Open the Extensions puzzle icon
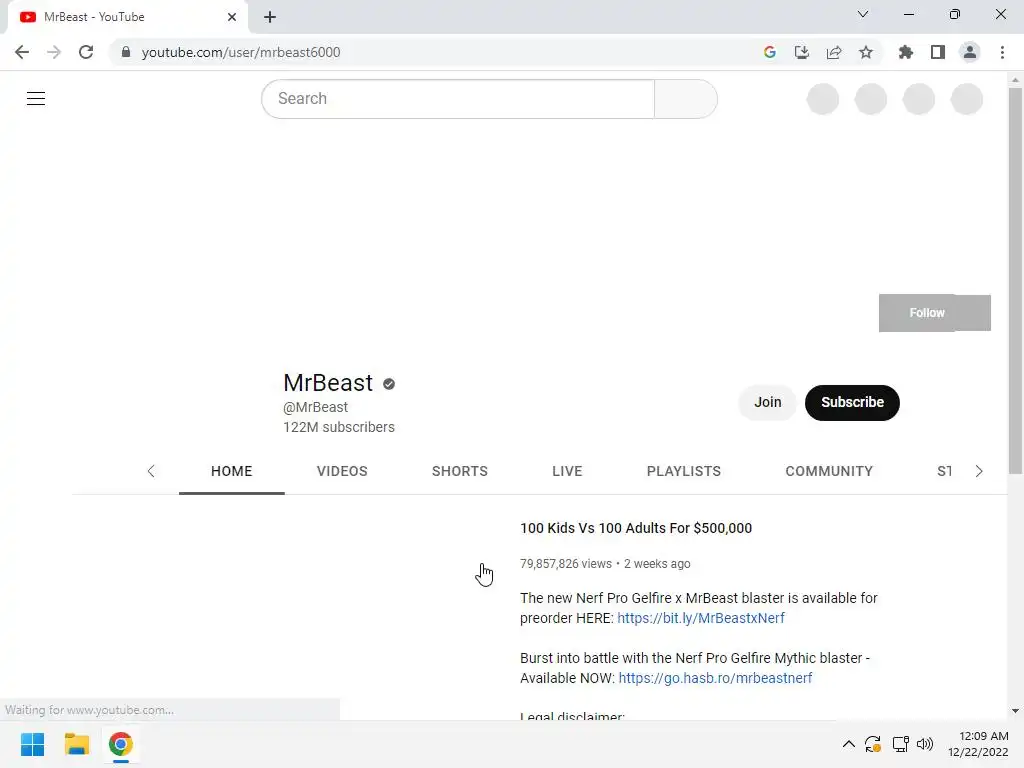 click(906, 52)
